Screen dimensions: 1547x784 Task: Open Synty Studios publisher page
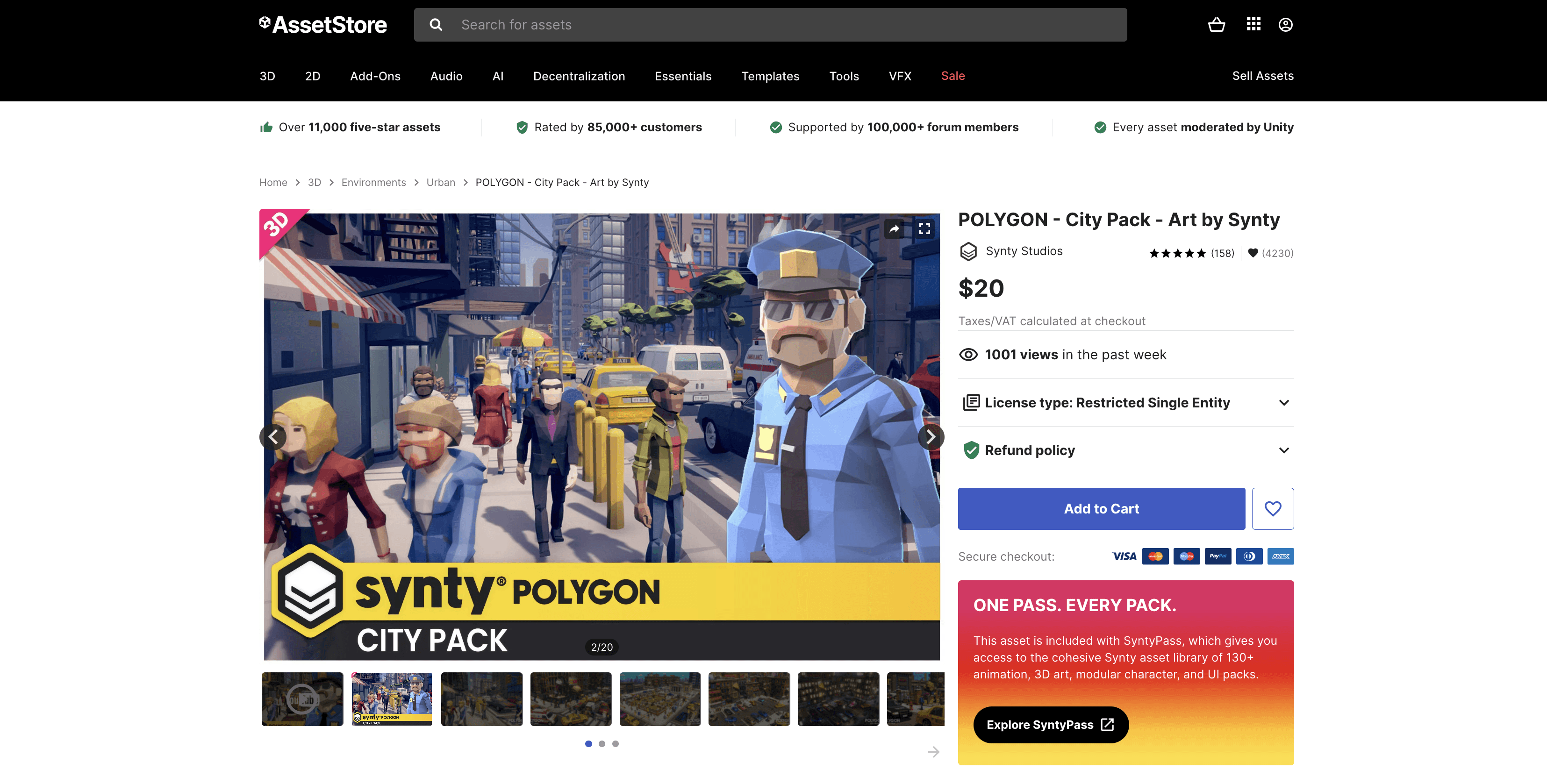pyautogui.click(x=1024, y=251)
